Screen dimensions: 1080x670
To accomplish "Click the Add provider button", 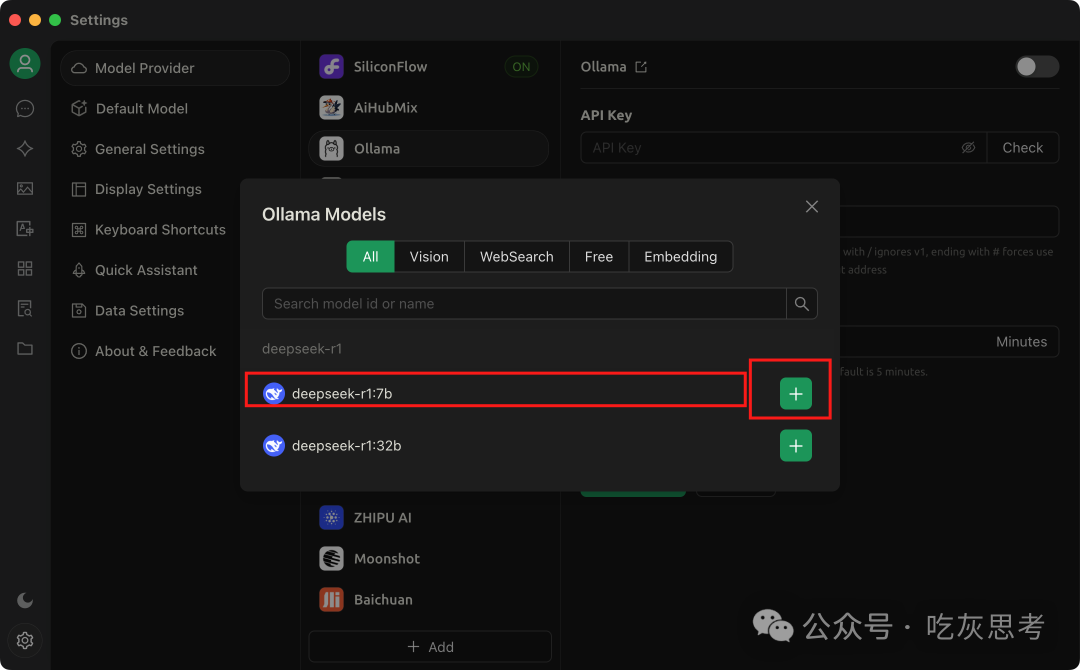I will point(430,647).
